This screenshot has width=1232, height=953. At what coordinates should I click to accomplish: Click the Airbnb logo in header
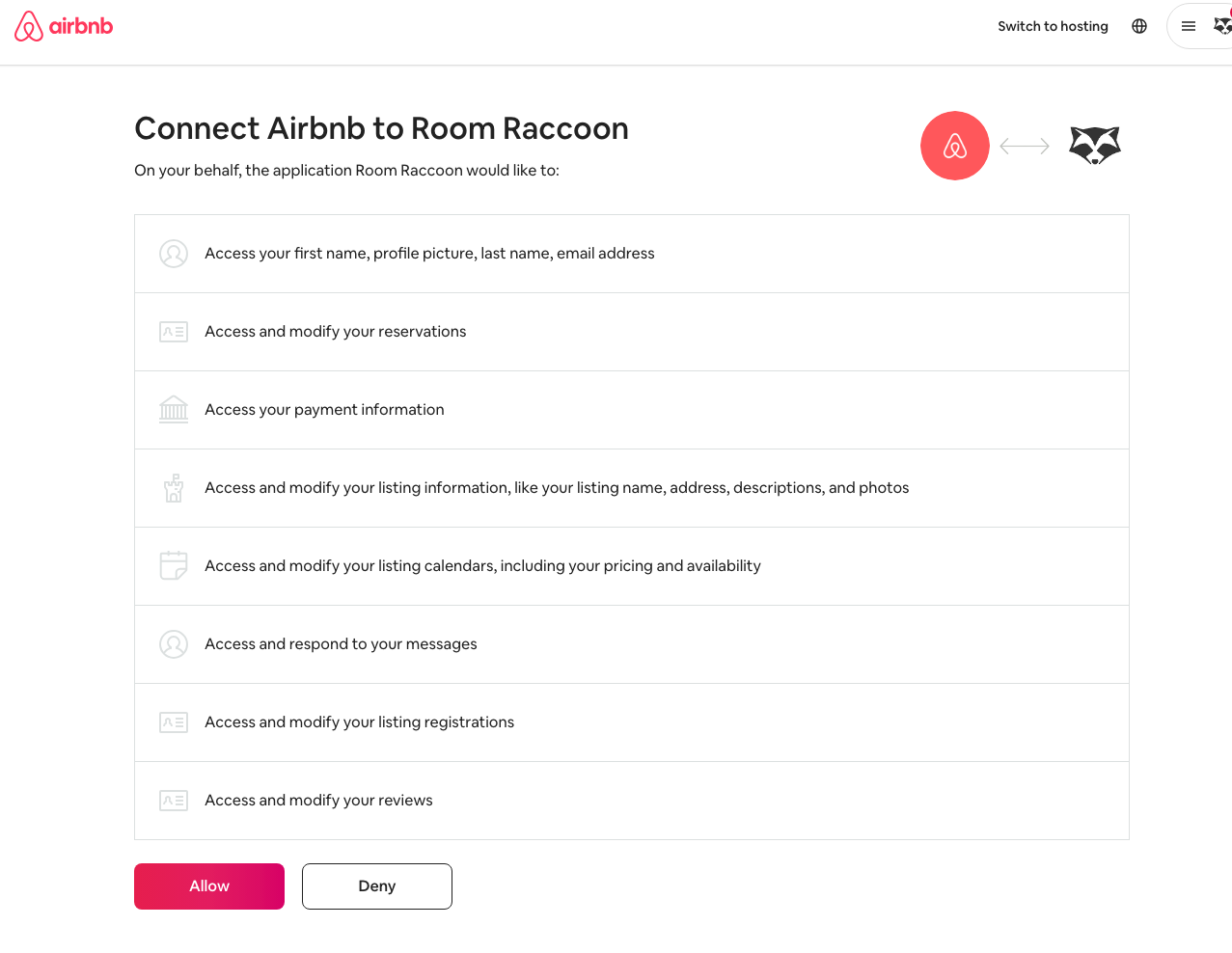pyautogui.click(x=64, y=26)
